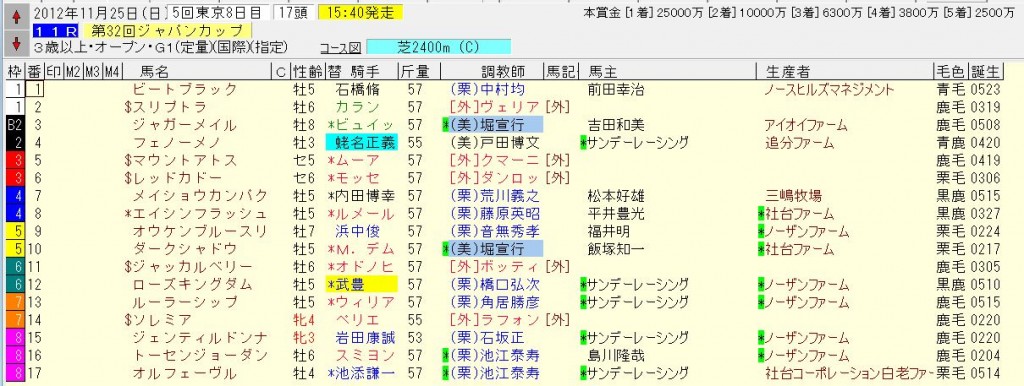The width and height of the screenshot is (1024, 386).
Task: Click trainer (美)戸田博文
Action: click(x=494, y=142)
